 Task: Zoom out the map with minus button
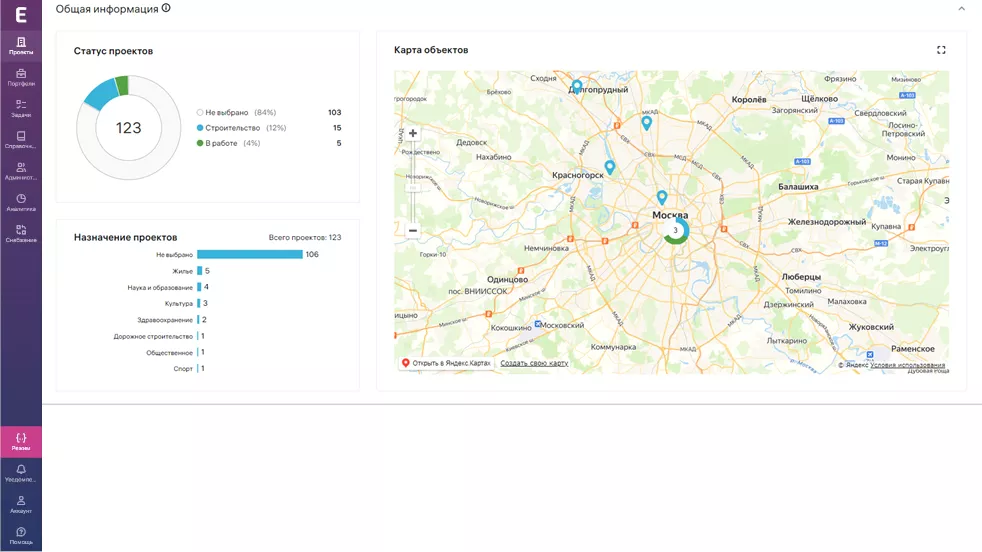[x=413, y=230]
